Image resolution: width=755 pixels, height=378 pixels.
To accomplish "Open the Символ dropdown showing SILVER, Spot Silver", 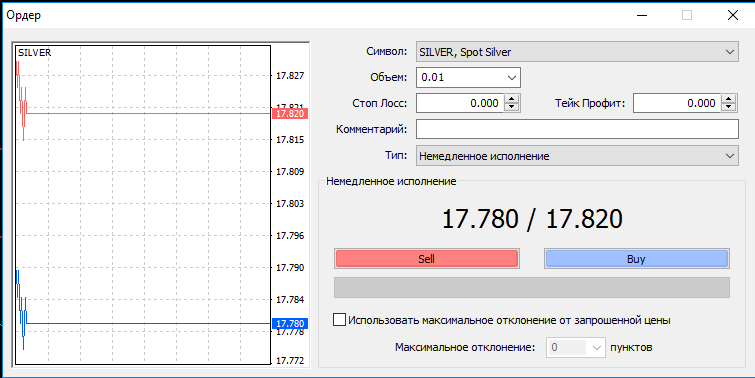I will pyautogui.click(x=577, y=52).
